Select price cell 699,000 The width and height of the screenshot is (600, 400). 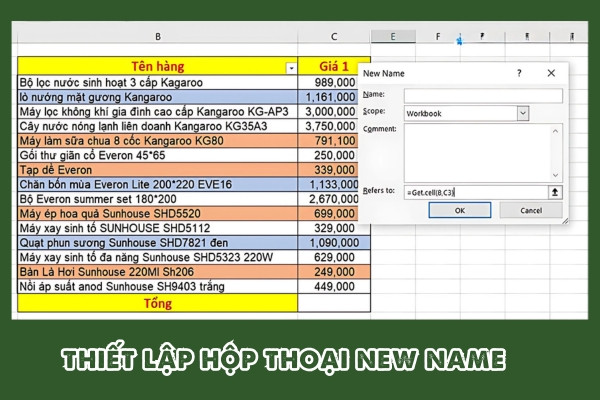(x=328, y=213)
